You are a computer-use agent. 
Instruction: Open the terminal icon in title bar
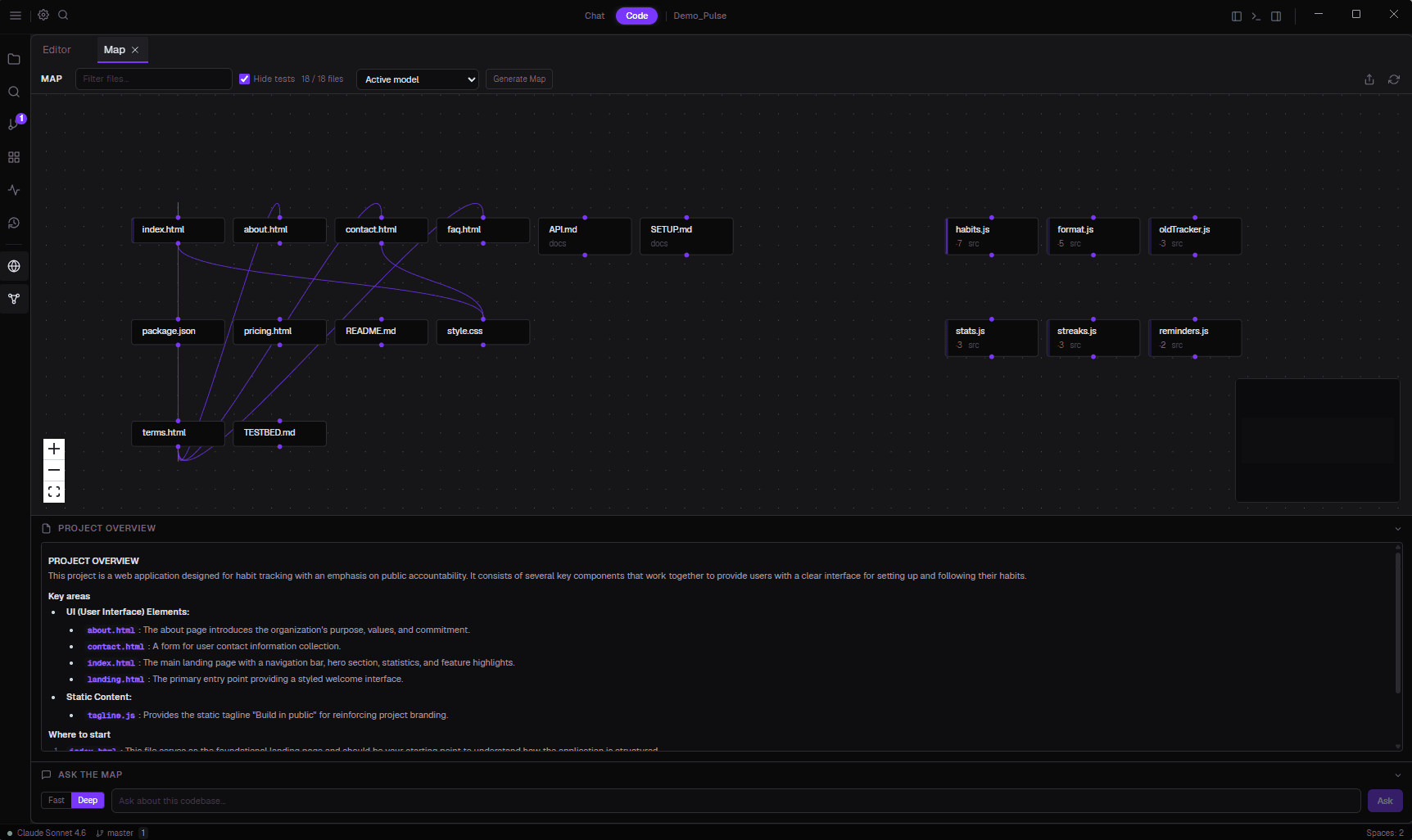coord(1256,16)
